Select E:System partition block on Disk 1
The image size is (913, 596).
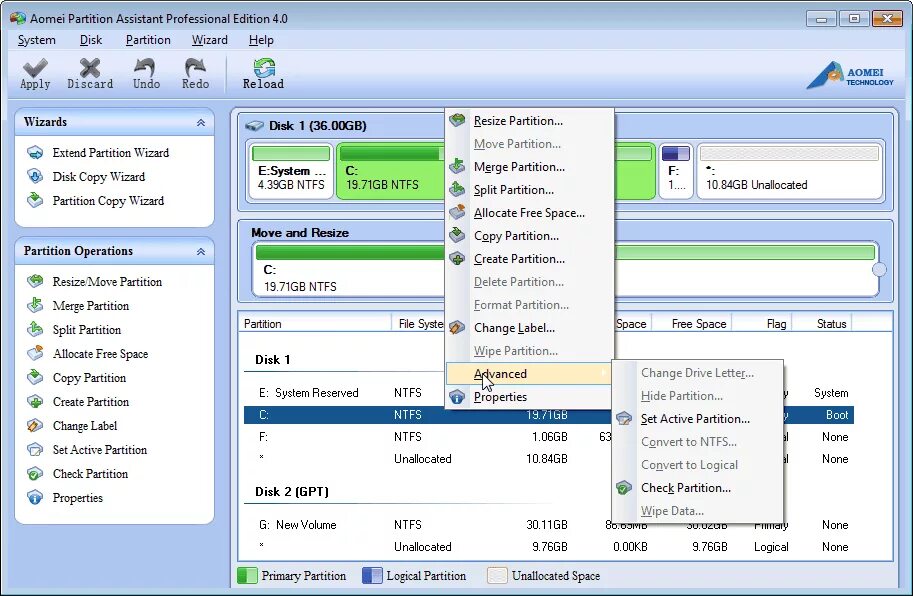291,171
